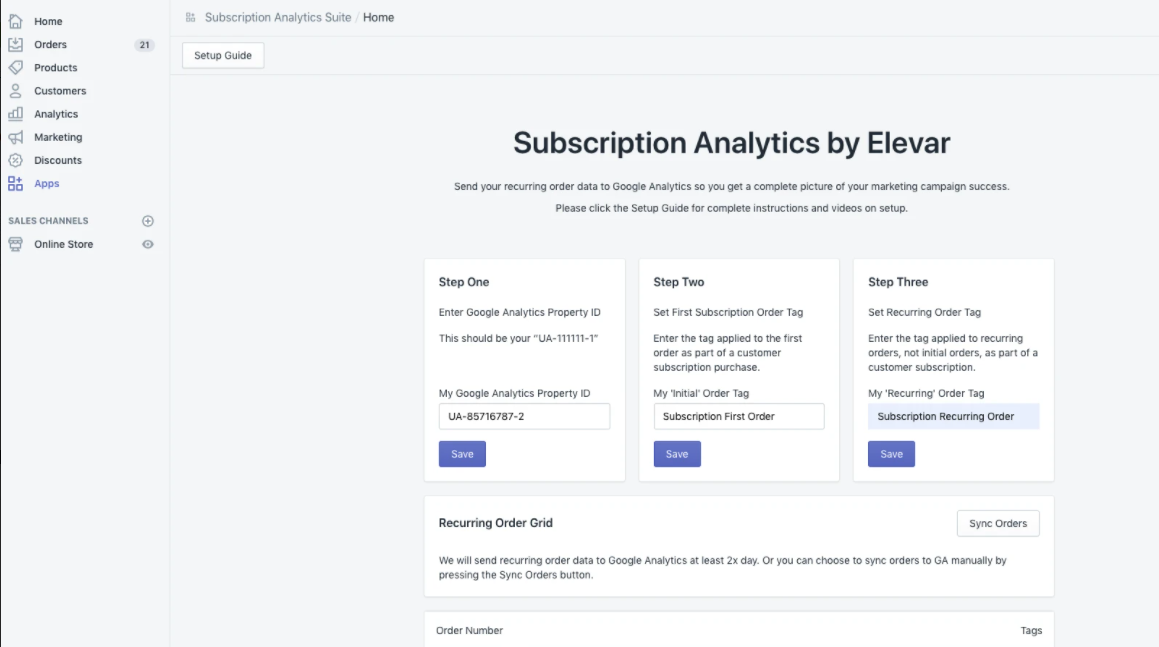The width and height of the screenshot is (1159, 647).
Task: Focus the Google Analytics Property ID field
Action: click(524, 417)
